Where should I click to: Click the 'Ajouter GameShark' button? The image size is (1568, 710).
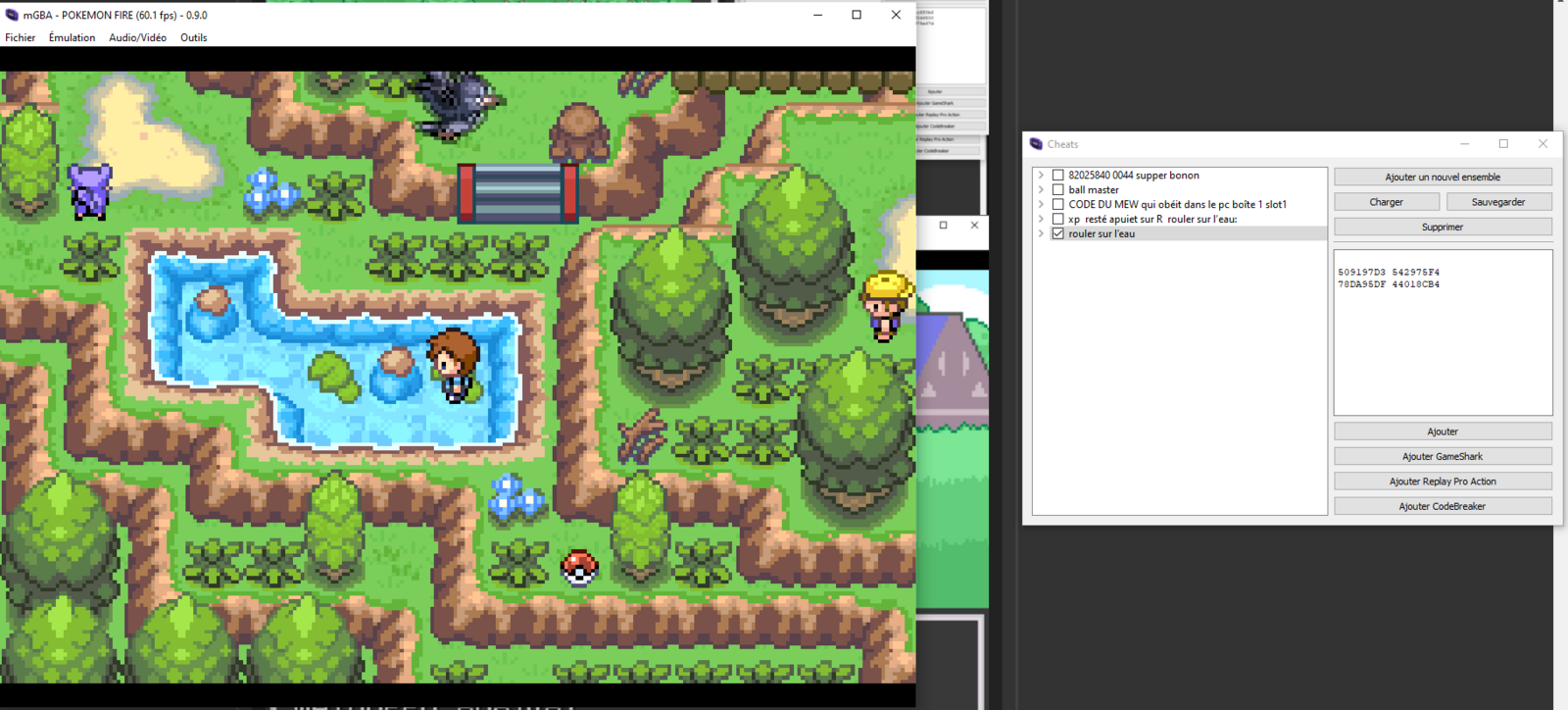click(x=1442, y=456)
